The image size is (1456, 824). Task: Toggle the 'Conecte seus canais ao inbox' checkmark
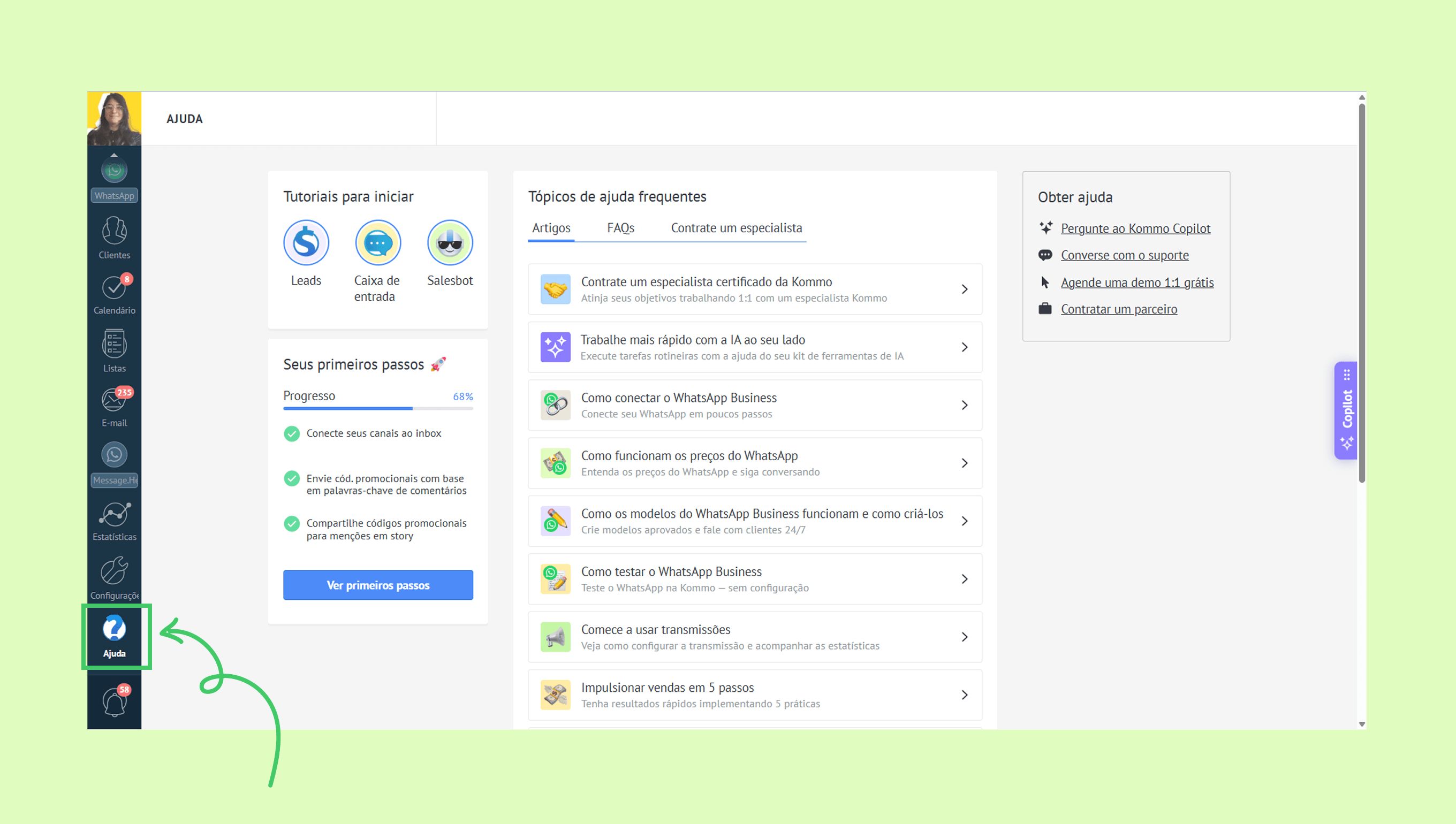pyautogui.click(x=292, y=433)
